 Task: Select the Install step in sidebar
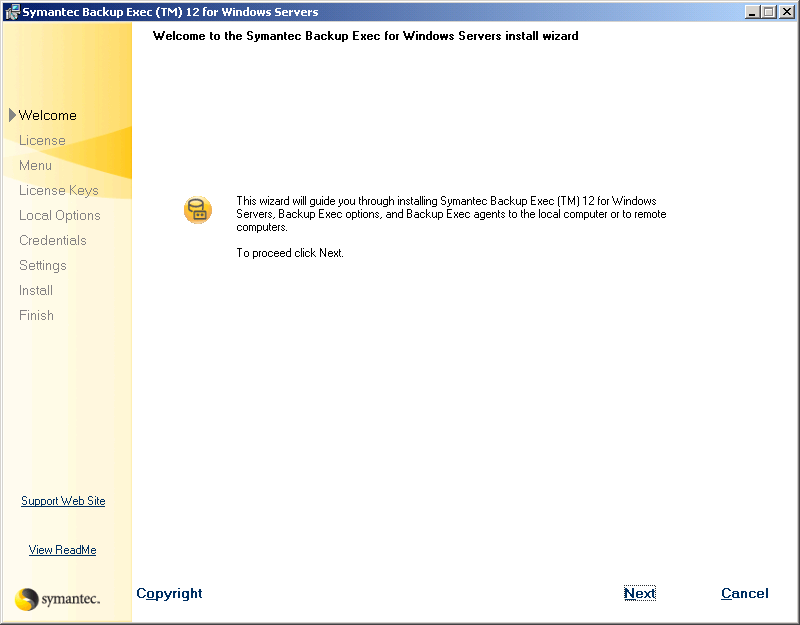pos(36,290)
